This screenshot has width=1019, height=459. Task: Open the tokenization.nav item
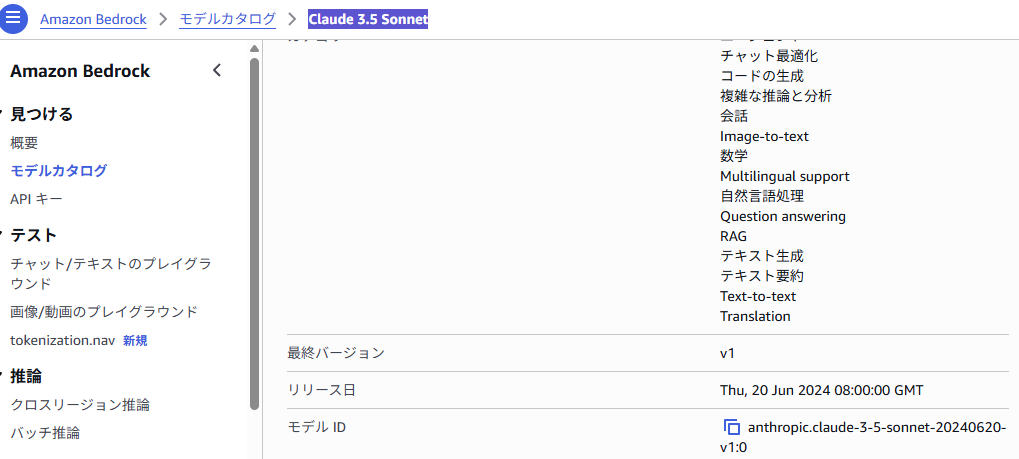pos(65,340)
